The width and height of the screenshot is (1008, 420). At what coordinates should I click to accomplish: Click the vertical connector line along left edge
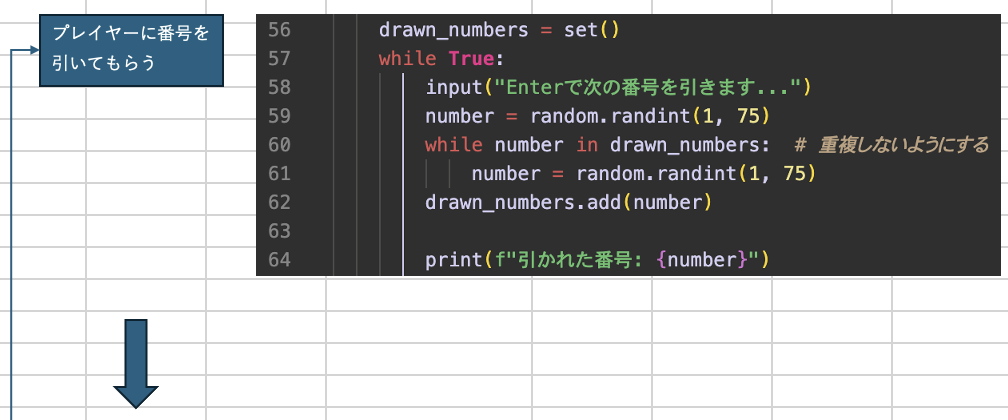point(12,235)
